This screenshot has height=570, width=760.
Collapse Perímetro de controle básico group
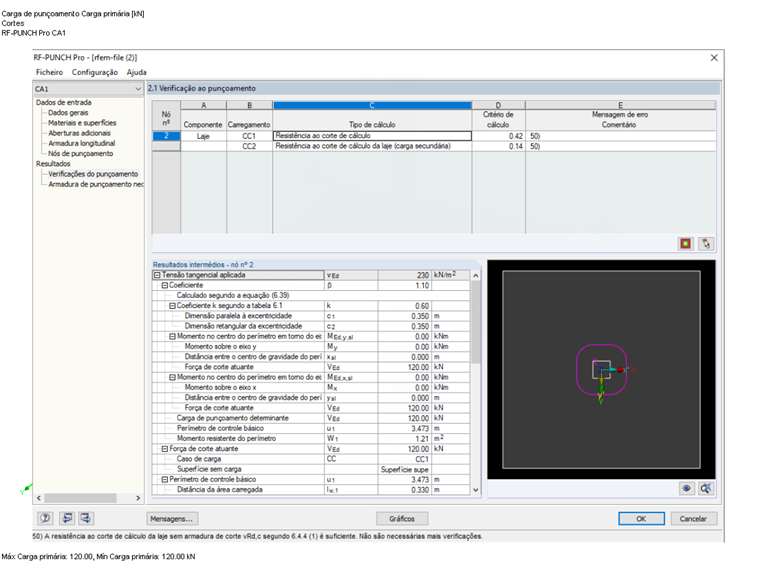164,479
